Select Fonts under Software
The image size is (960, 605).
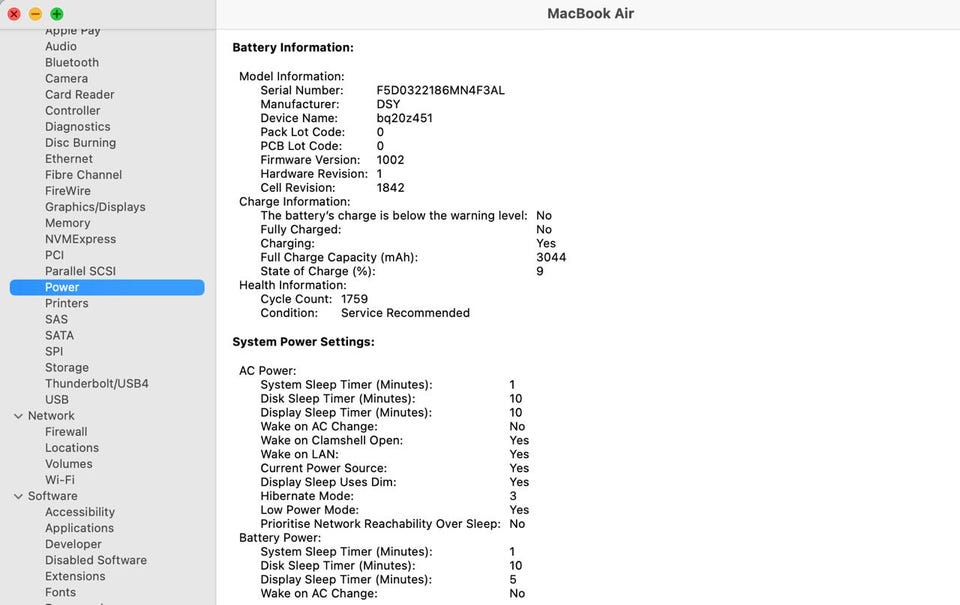coord(60,592)
